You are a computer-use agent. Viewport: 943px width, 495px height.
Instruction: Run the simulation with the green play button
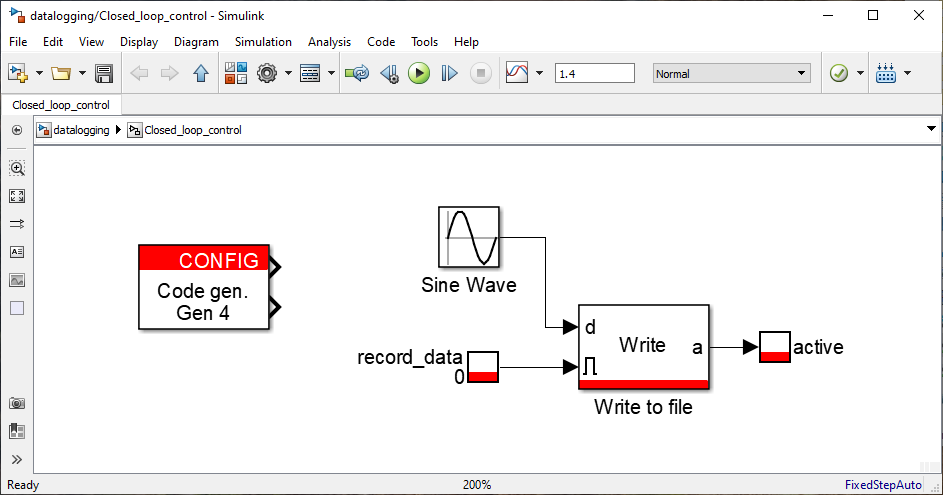419,73
